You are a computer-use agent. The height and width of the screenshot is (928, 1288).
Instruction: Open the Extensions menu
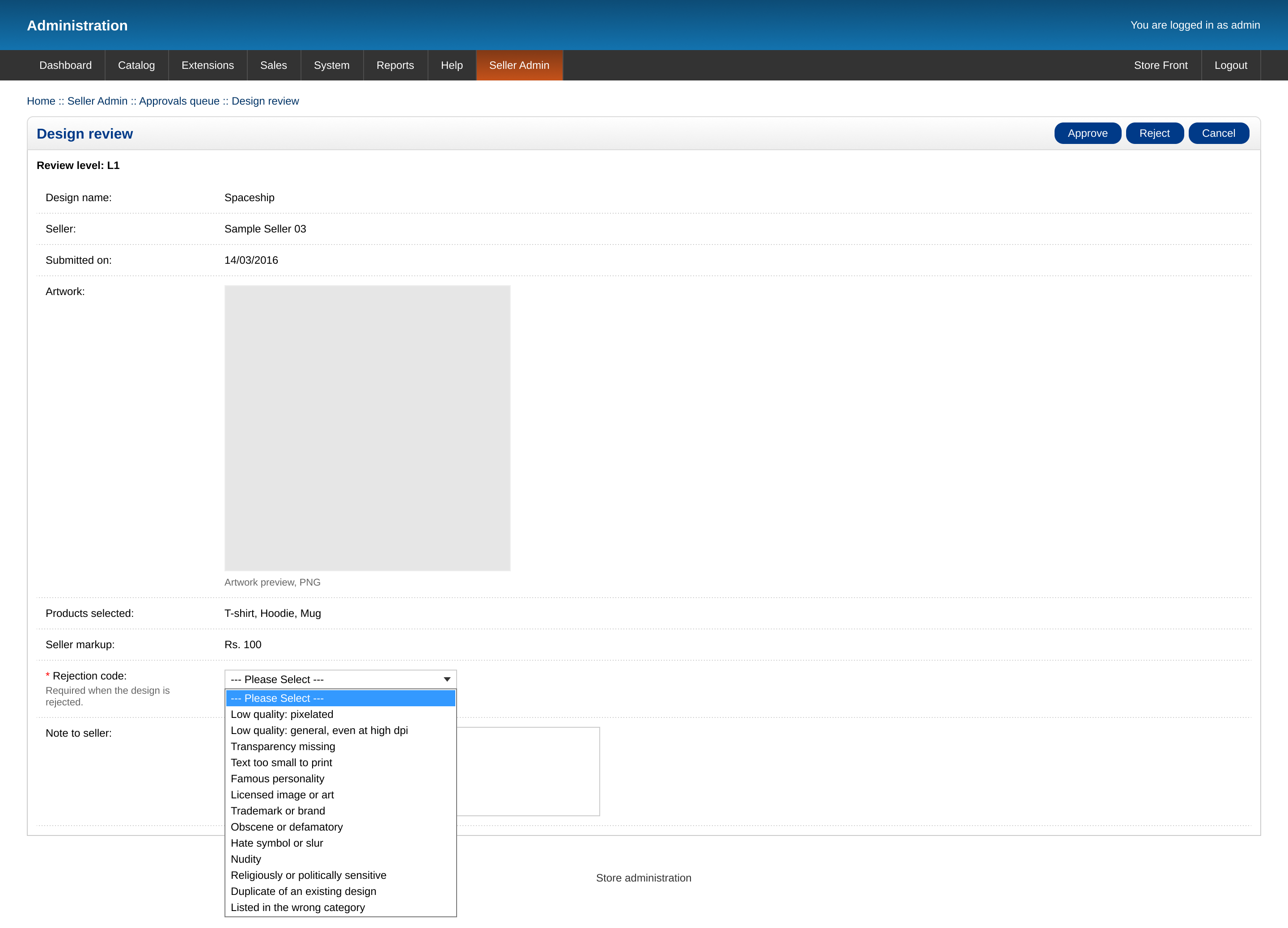point(207,65)
